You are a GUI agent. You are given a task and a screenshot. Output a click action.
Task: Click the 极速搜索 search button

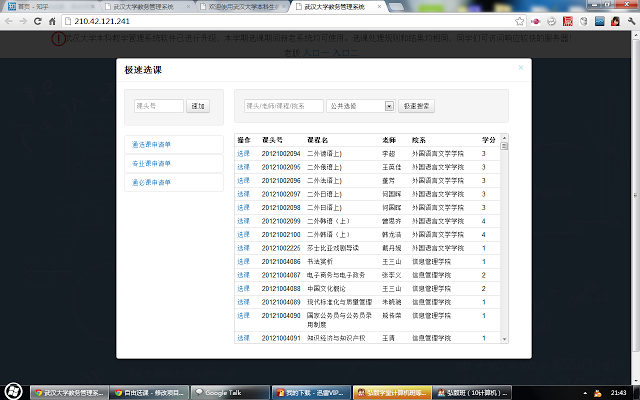[416, 106]
